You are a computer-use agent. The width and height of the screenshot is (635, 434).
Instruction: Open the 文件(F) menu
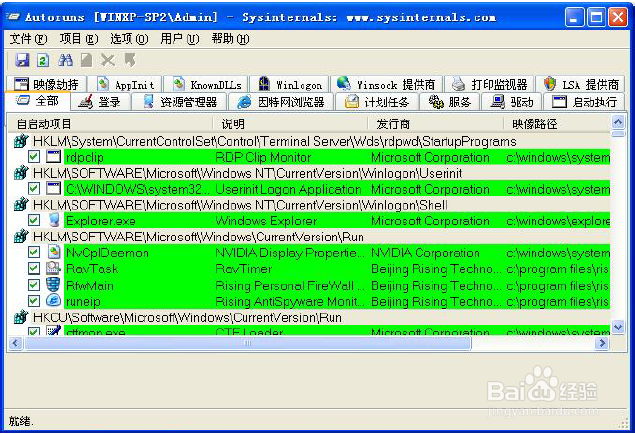pyautogui.click(x=28, y=39)
